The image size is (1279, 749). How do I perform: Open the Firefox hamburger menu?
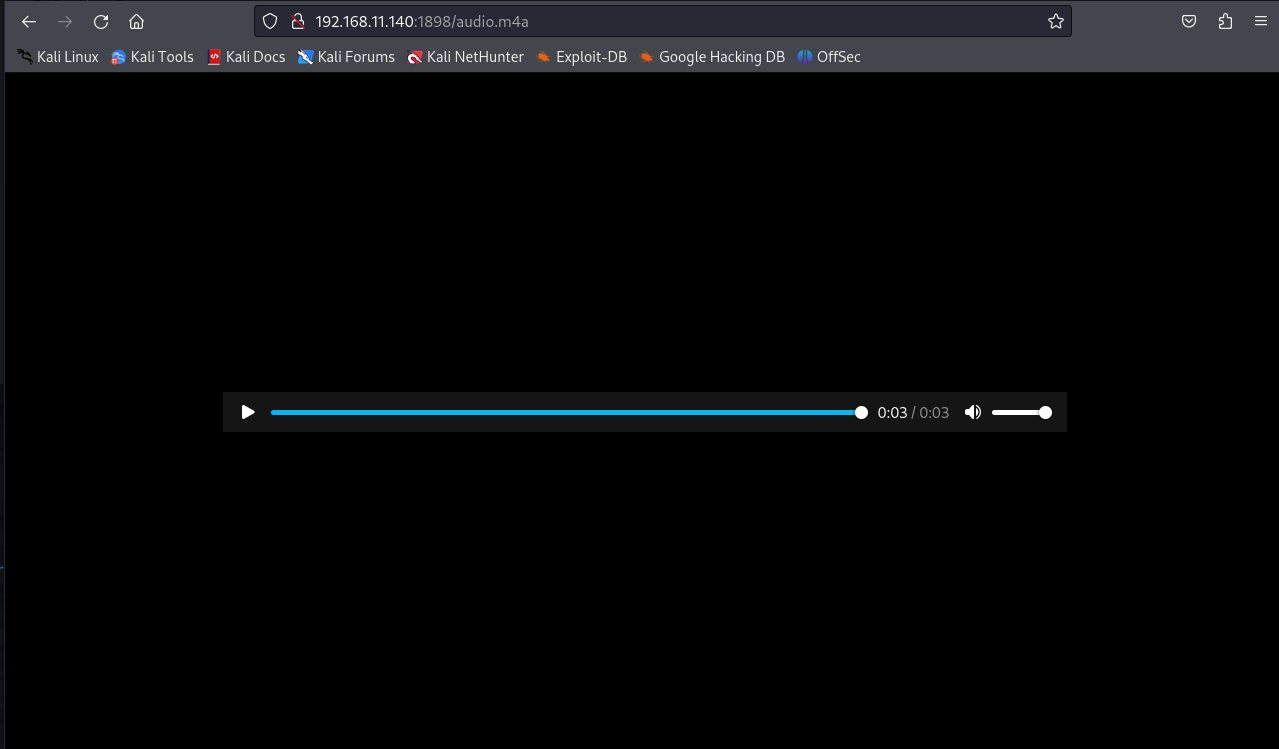click(1260, 22)
